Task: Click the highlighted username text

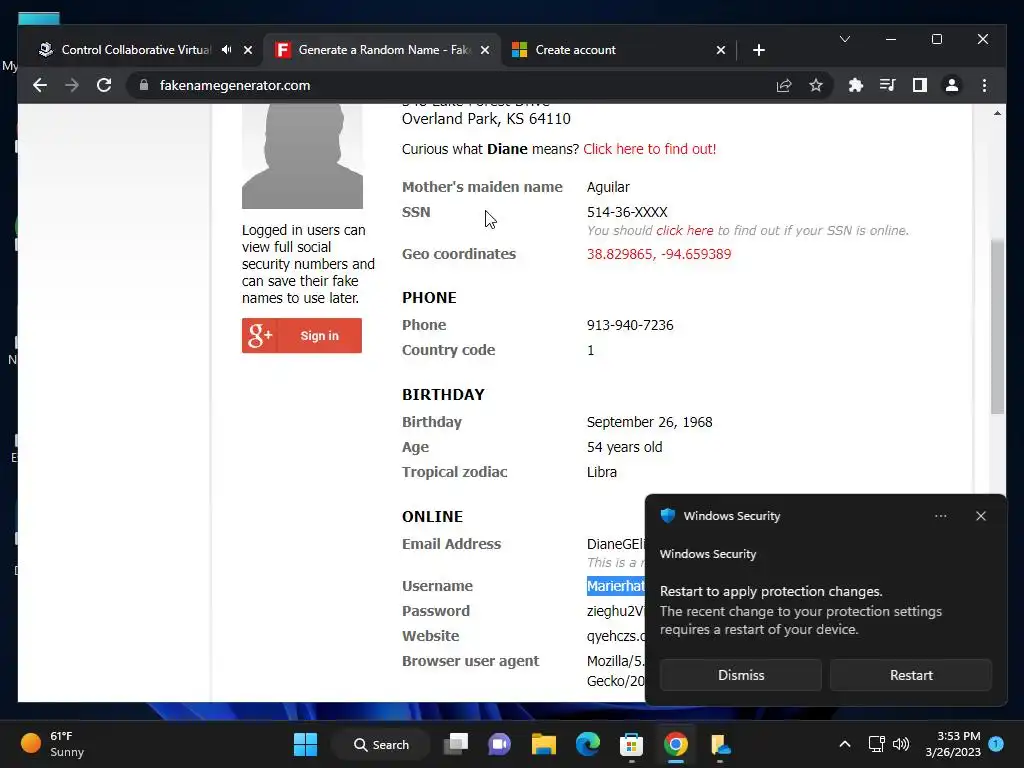Action: [x=615, y=586]
